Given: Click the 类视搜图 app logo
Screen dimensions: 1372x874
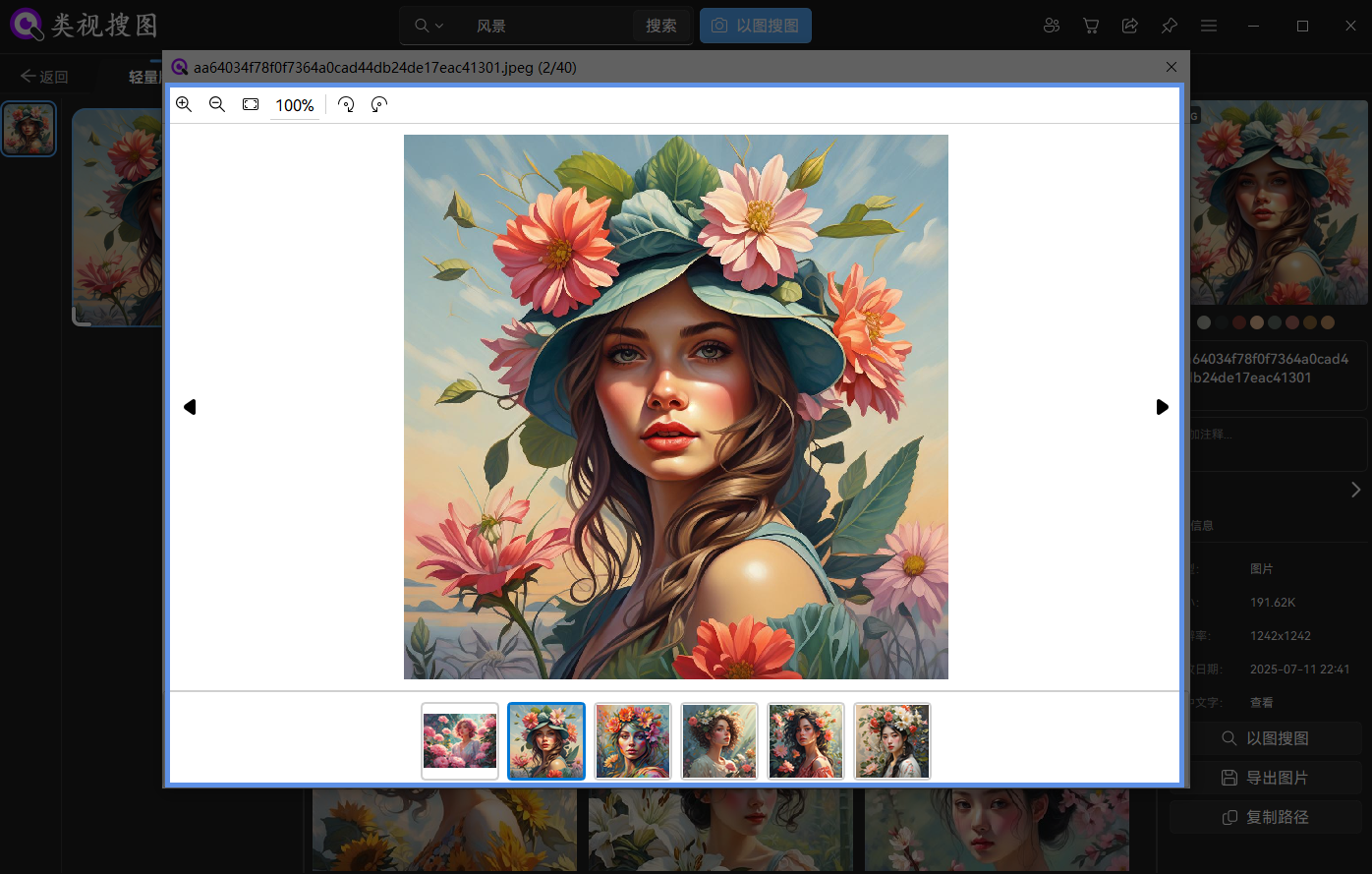Looking at the screenshot, I should 85,25.
